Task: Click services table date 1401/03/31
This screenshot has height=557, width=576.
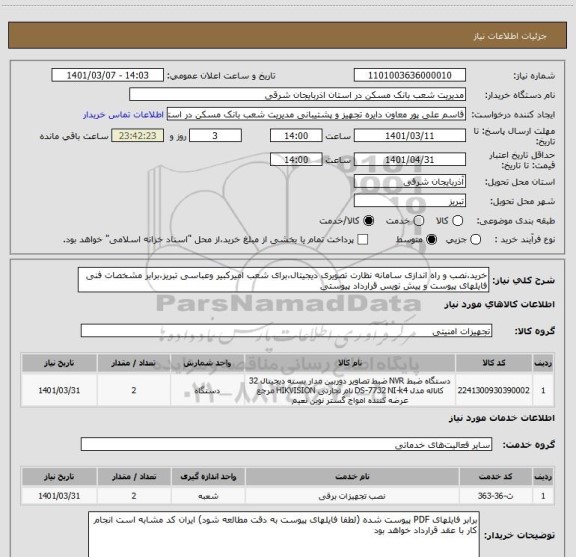Action: (x=59, y=496)
